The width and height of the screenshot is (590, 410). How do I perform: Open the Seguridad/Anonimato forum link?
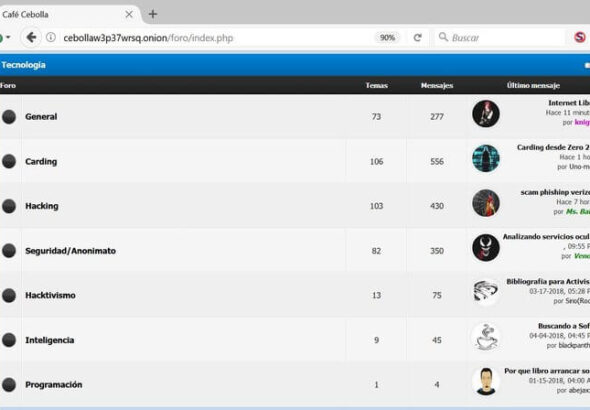70,251
